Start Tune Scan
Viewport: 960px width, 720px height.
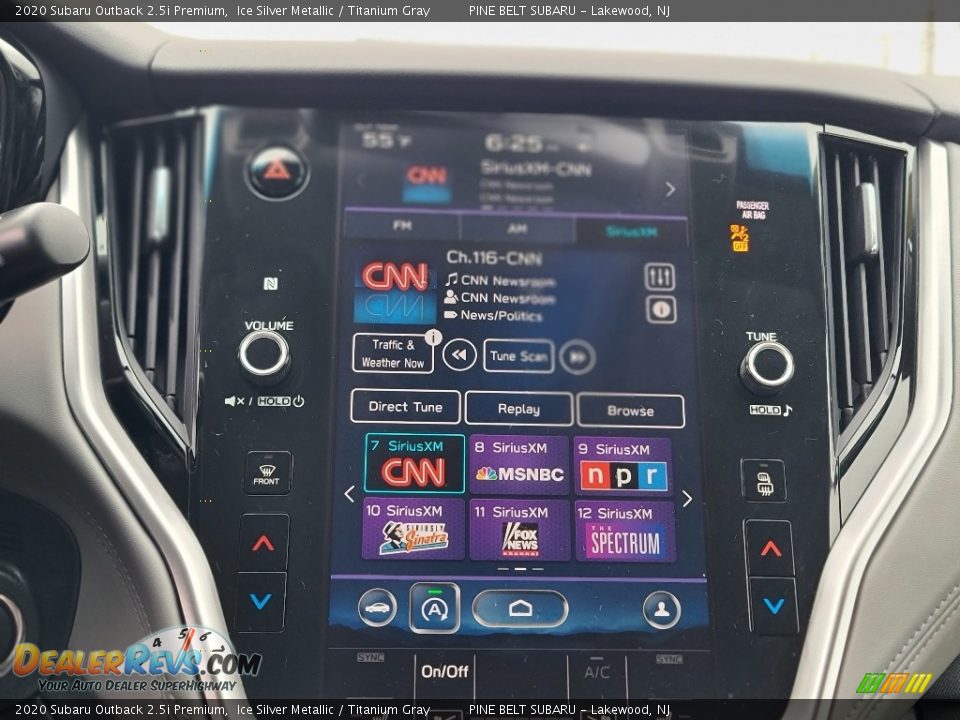(519, 356)
